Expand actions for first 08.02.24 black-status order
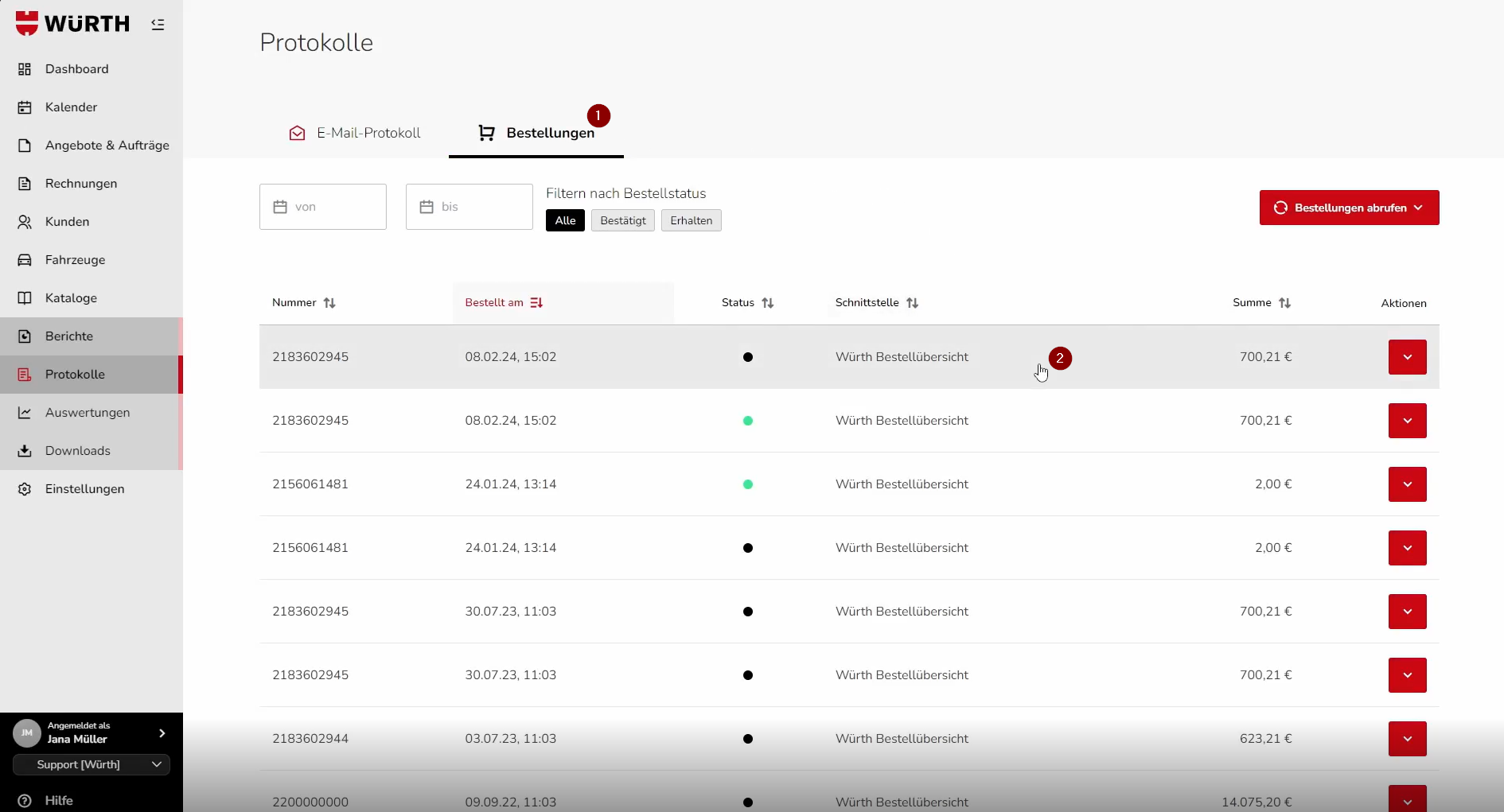1504x812 pixels. point(1408,357)
